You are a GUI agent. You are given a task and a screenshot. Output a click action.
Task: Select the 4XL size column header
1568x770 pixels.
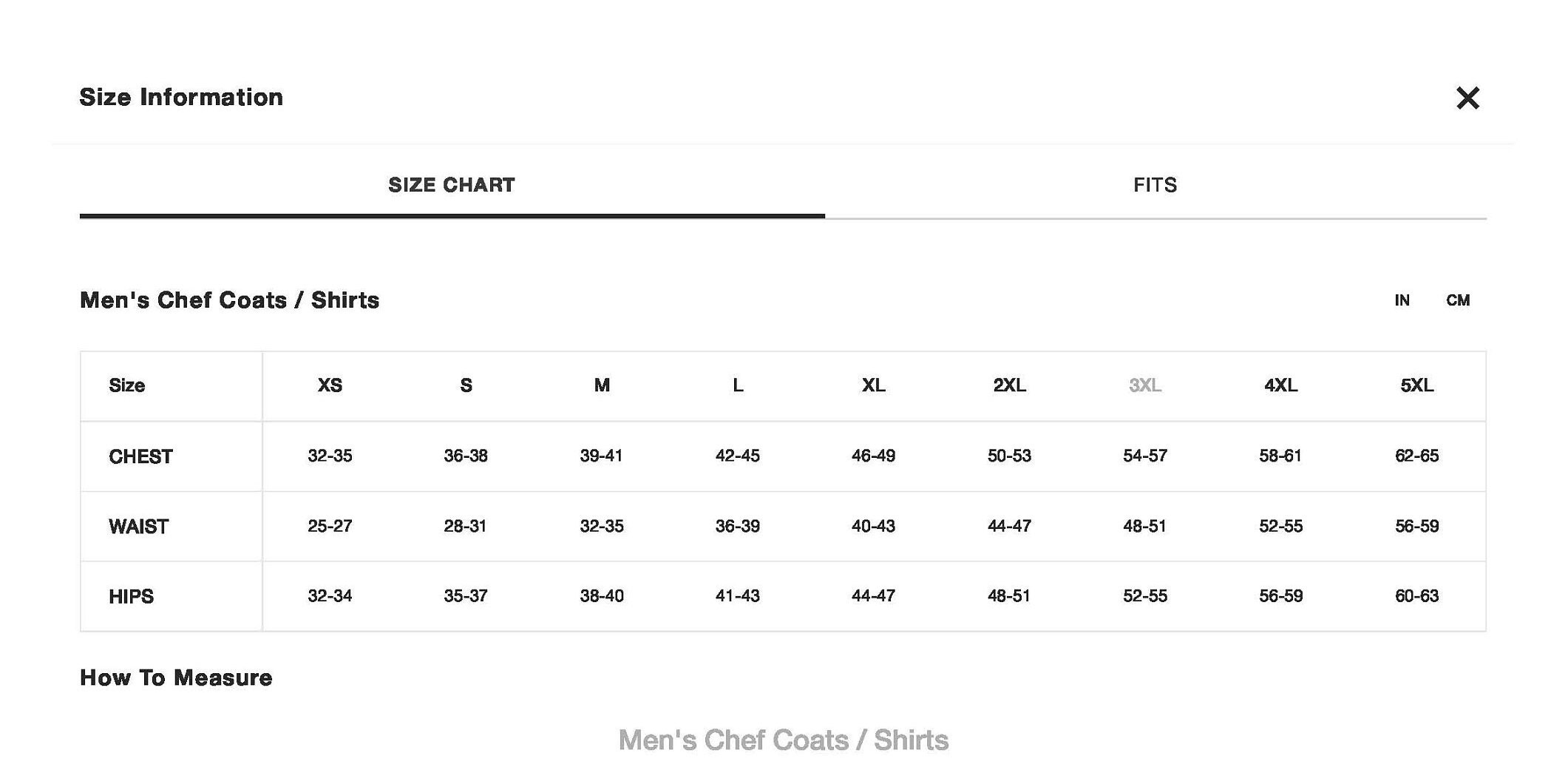pos(1280,385)
